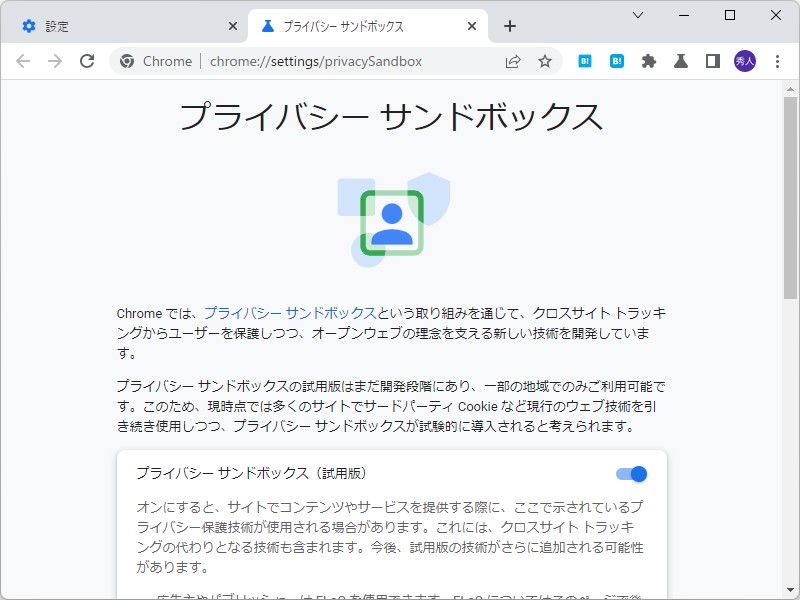
Task: Click the back navigation arrow
Action: point(23,61)
